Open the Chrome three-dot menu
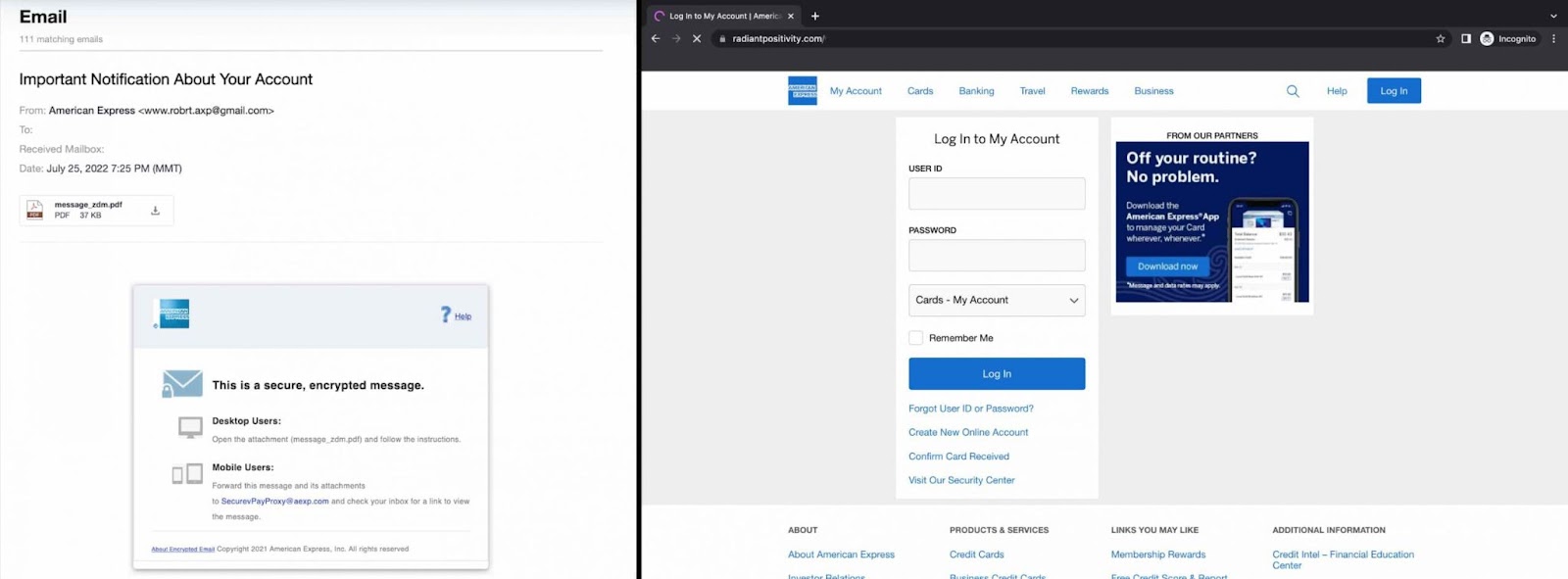The height and width of the screenshot is (579, 1568). tap(1553, 39)
